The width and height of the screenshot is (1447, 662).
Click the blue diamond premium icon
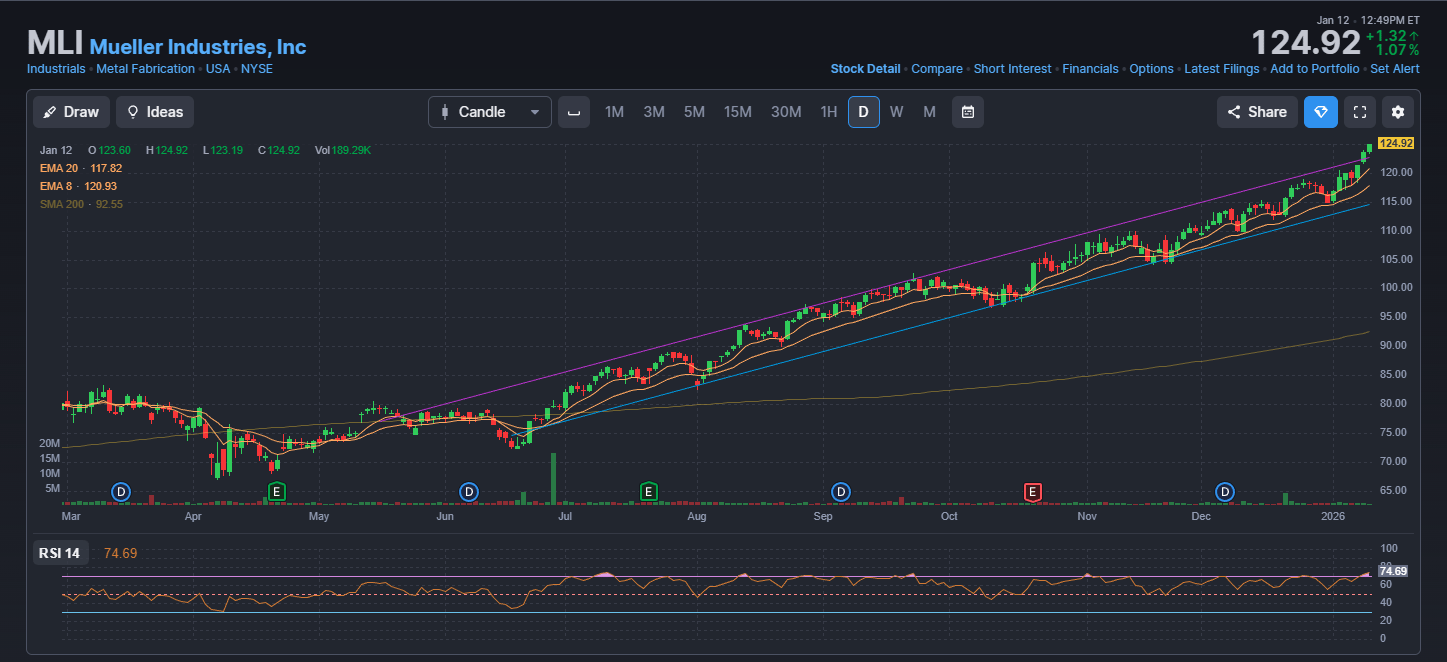coord(1320,112)
